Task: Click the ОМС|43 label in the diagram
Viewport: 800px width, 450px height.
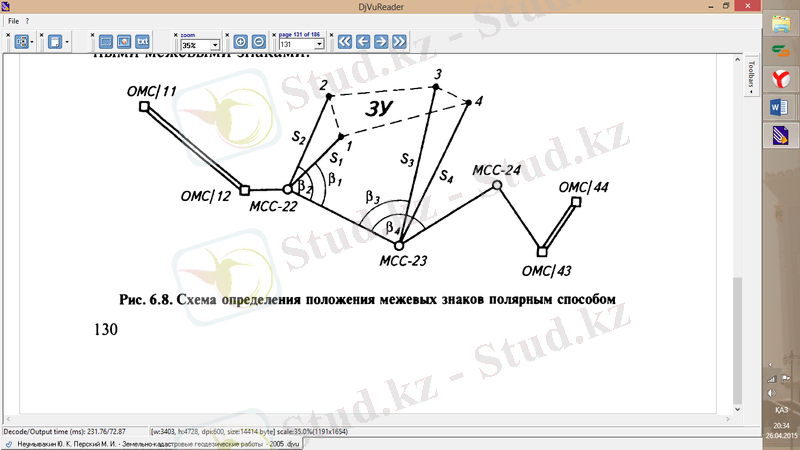Action: (546, 271)
